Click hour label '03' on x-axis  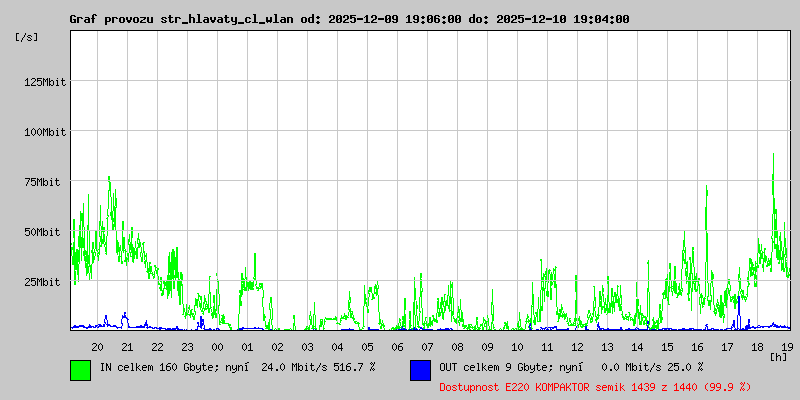point(308,347)
